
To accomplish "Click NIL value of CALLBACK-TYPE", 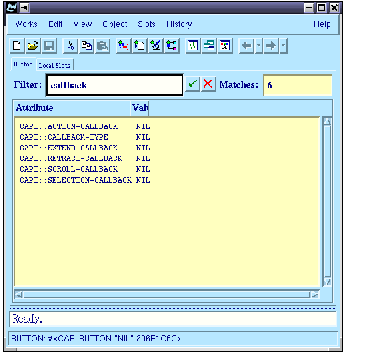I will (143, 137).
